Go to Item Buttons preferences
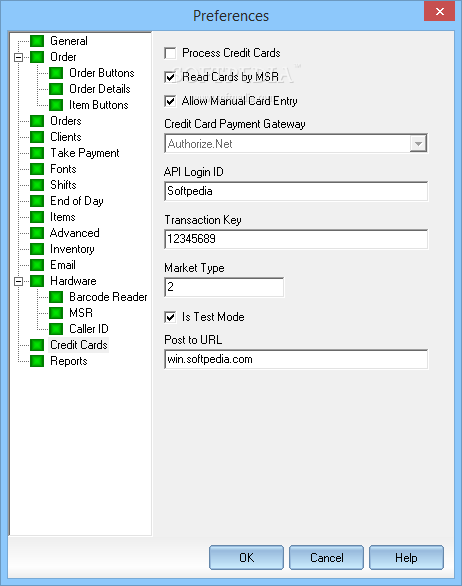Viewport: 462px width, 586px height. pyautogui.click(x=99, y=105)
